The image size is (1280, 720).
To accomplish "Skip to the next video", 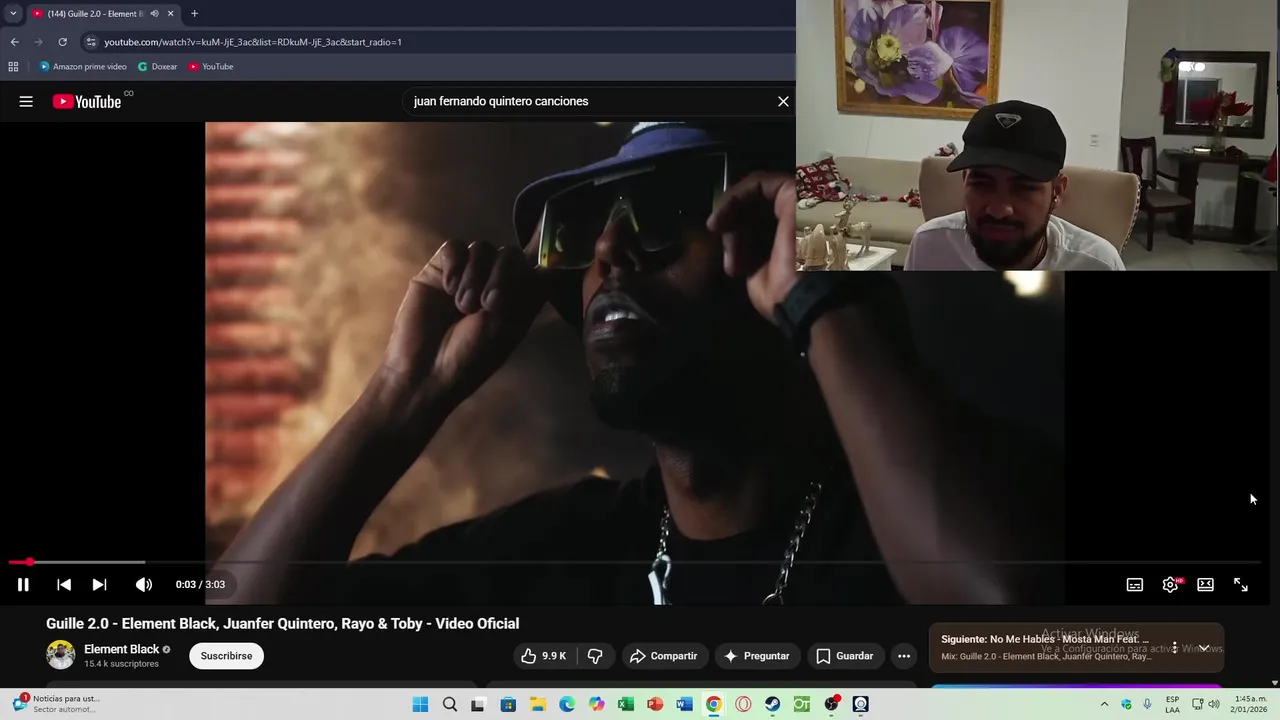I will coord(99,585).
